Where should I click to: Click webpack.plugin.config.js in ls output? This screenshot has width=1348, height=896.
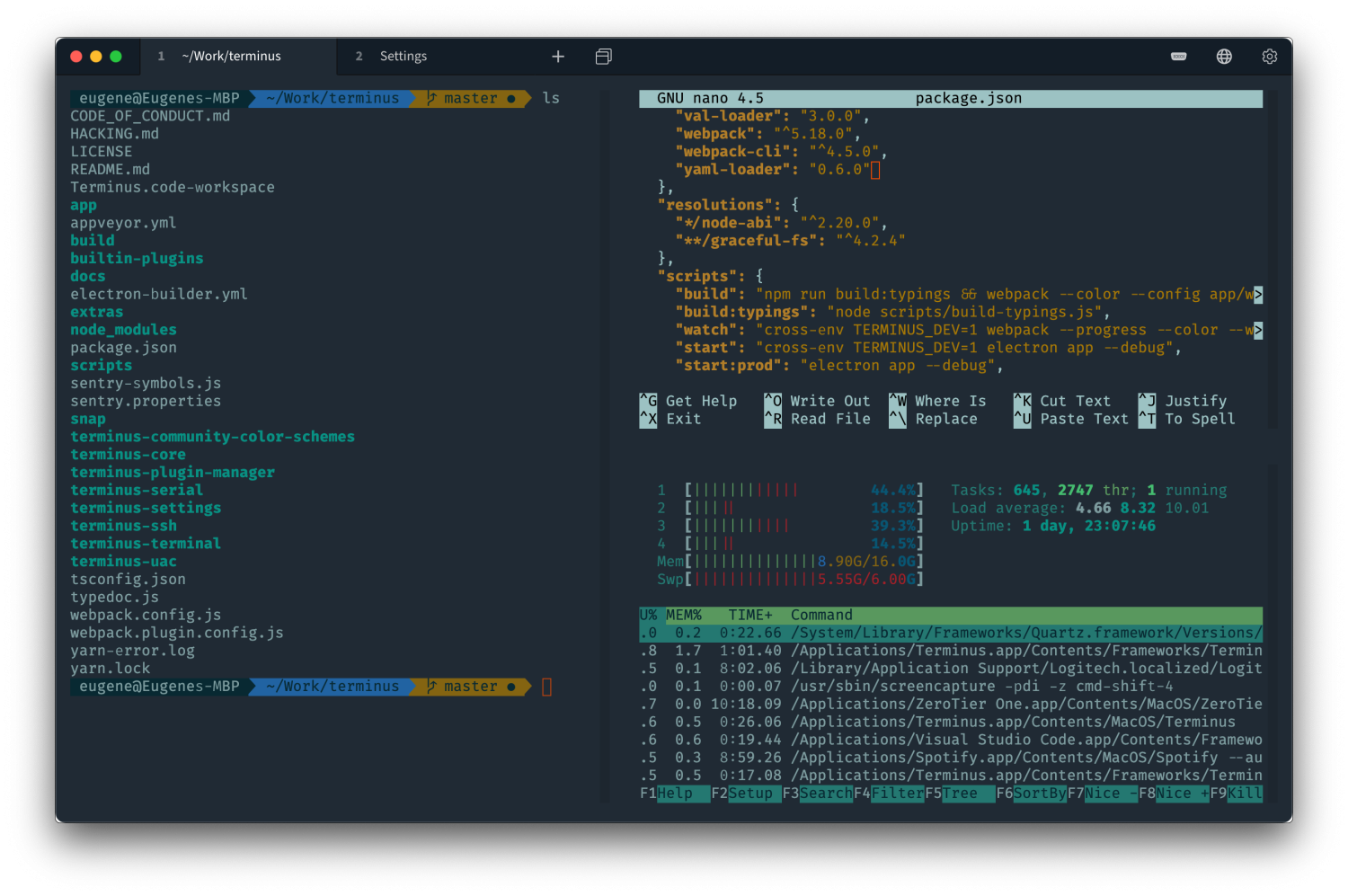point(177,634)
